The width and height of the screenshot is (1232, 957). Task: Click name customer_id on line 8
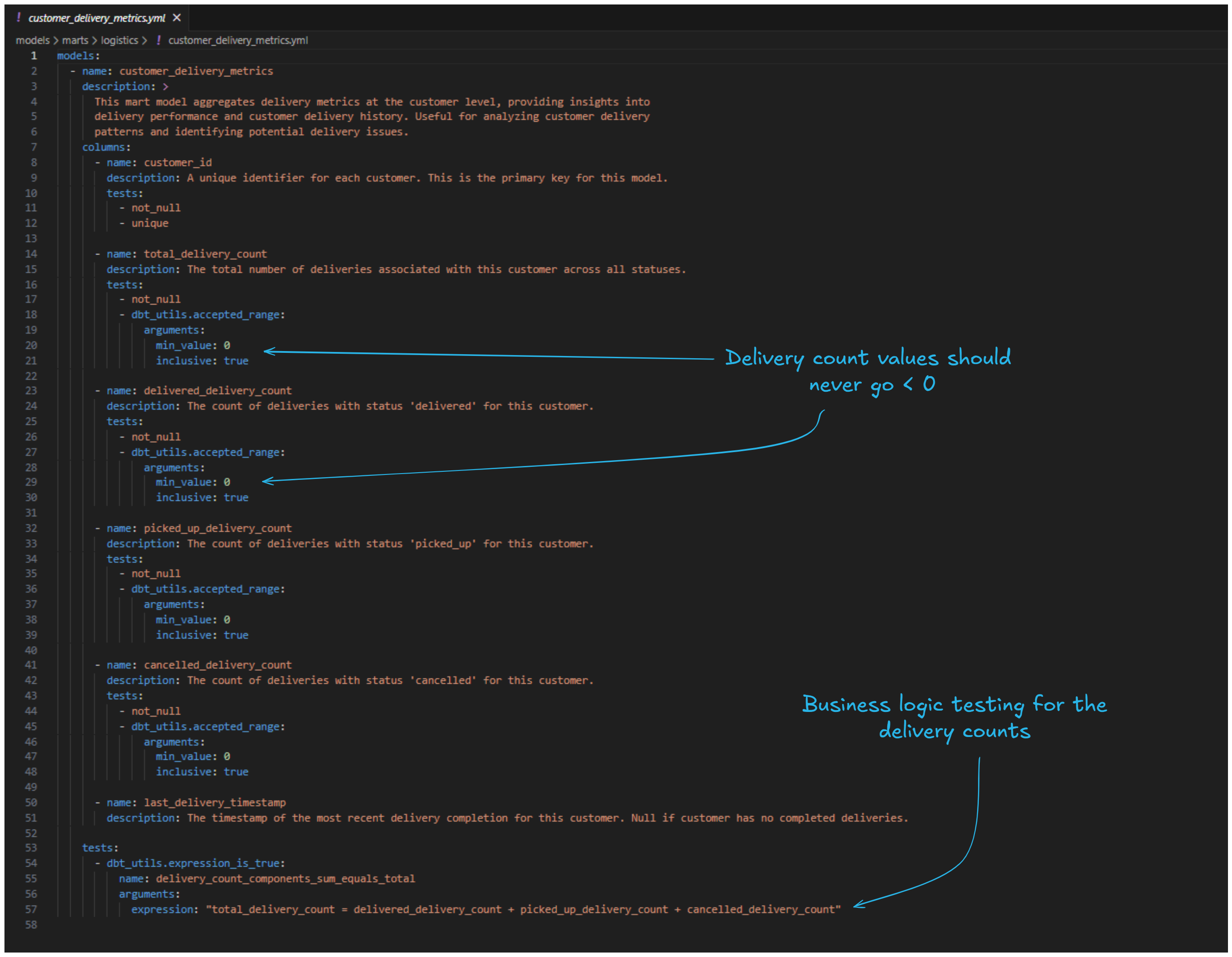[178, 162]
